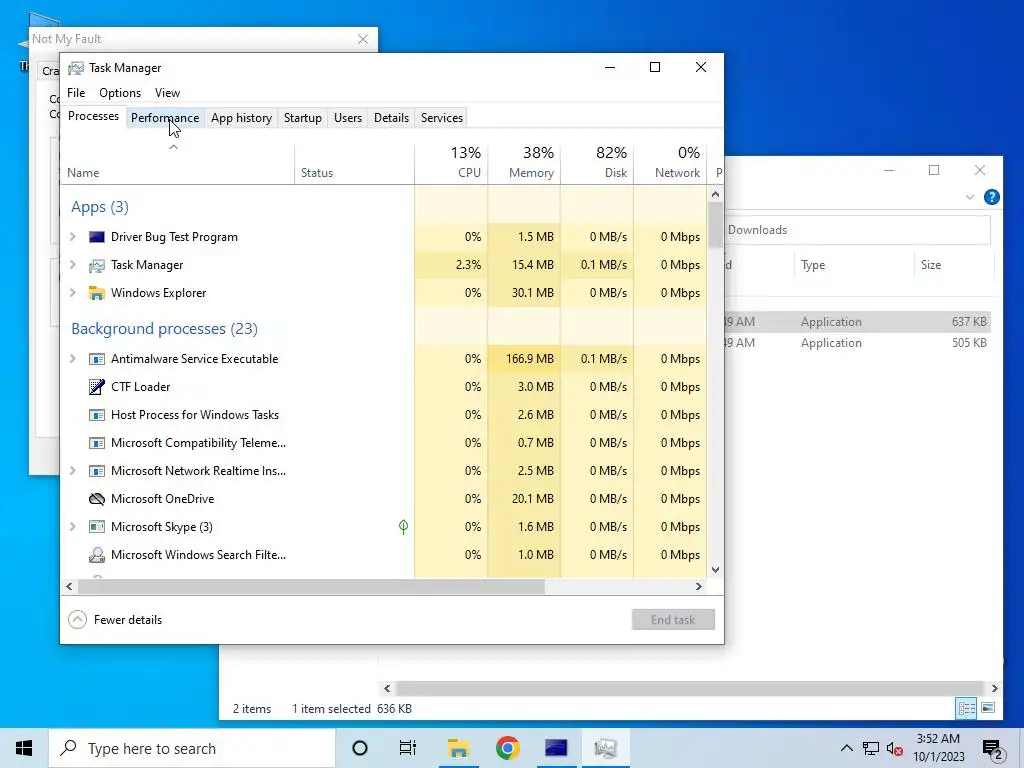Click the Microsoft Skype process icon
The height and width of the screenshot is (768, 1024).
97,527
